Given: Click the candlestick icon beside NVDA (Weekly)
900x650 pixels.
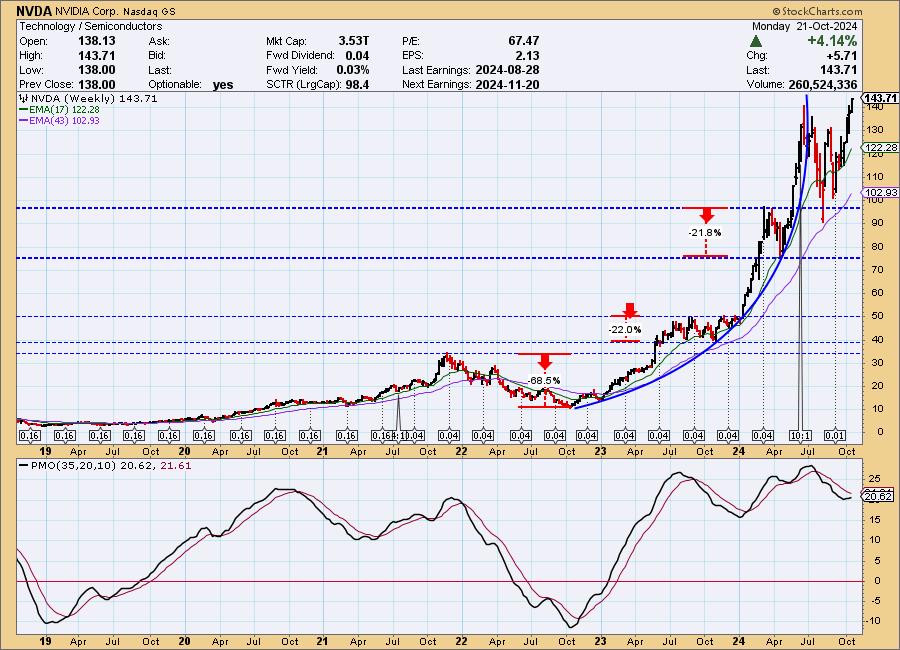Looking at the screenshot, I should pyautogui.click(x=24, y=98).
